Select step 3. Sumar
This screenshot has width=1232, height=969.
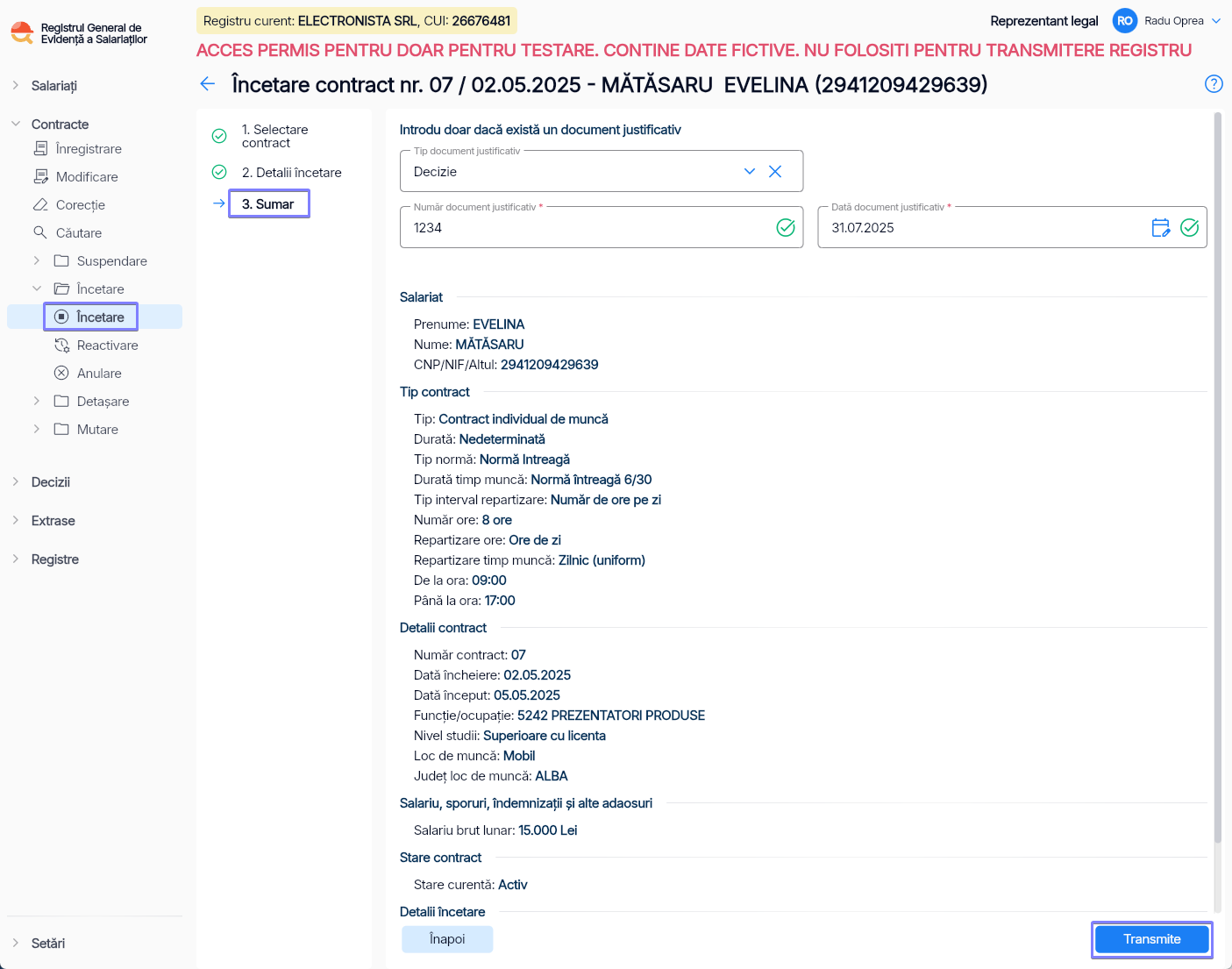[268, 204]
